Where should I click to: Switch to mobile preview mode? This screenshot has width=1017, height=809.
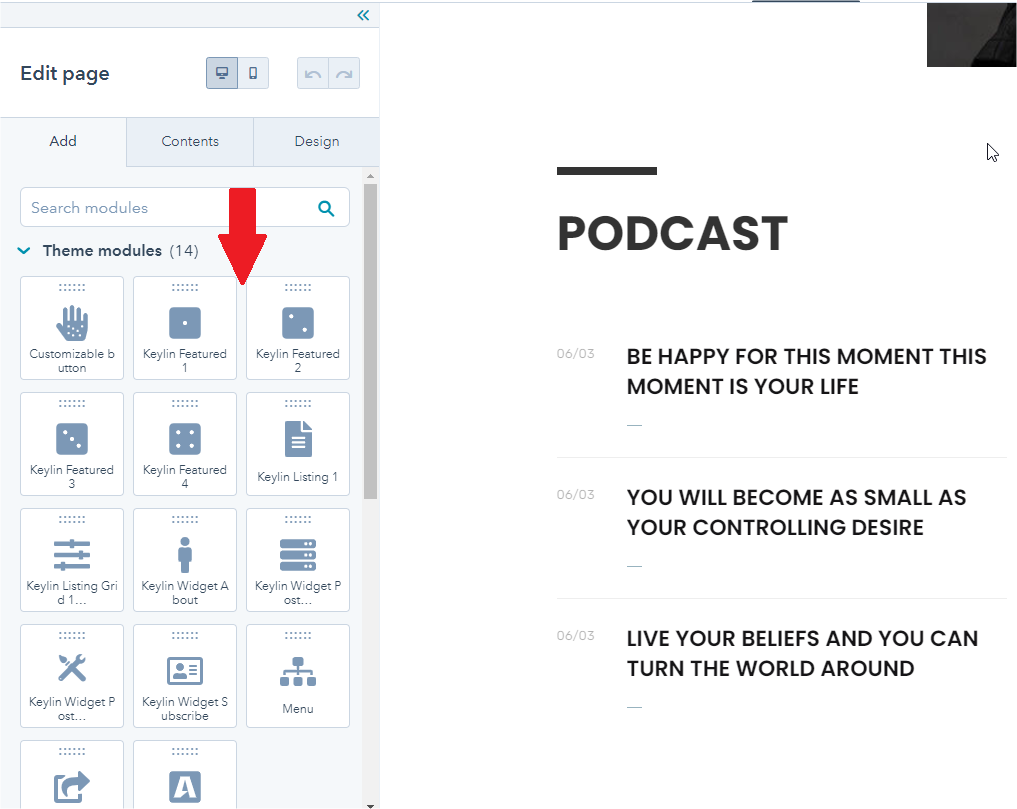click(x=253, y=74)
